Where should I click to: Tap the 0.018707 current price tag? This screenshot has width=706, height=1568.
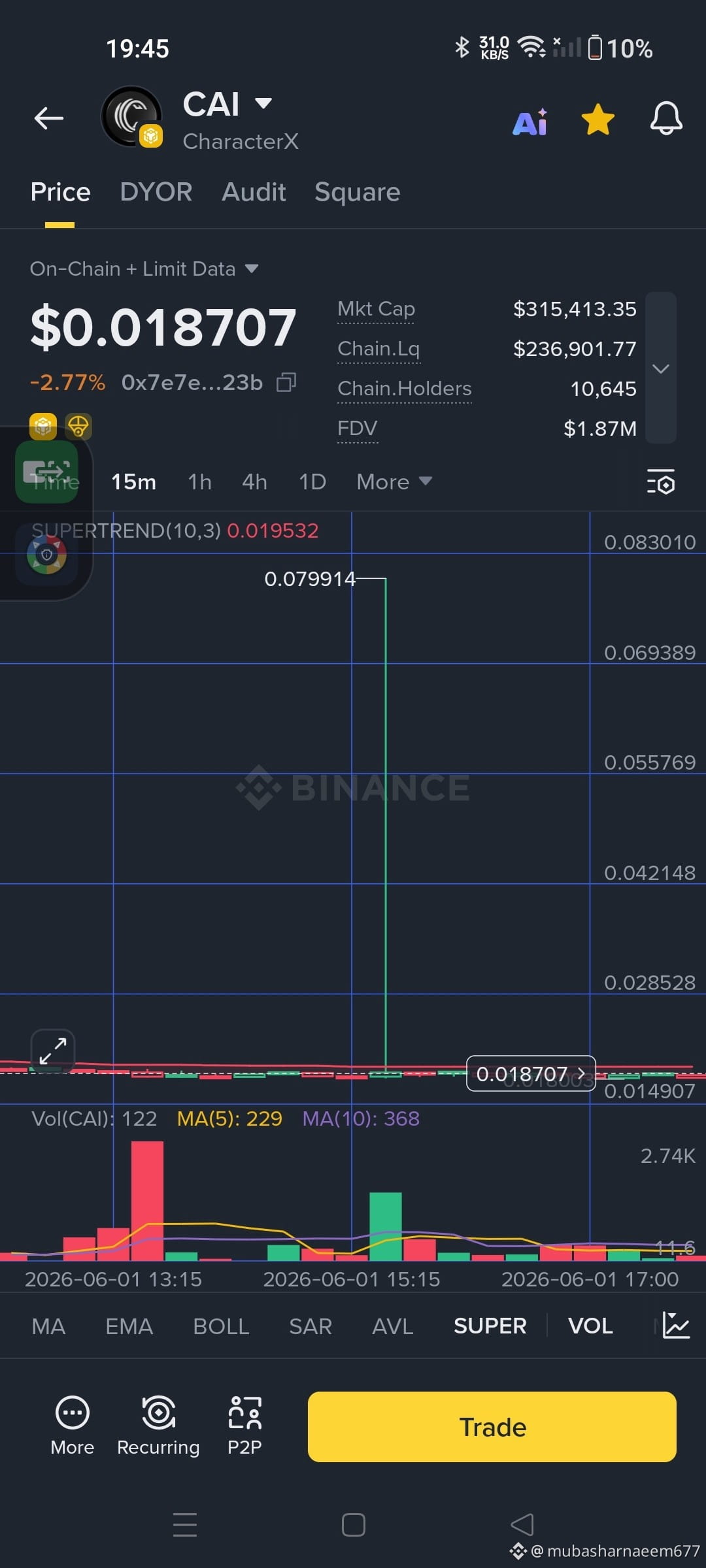pos(531,1073)
